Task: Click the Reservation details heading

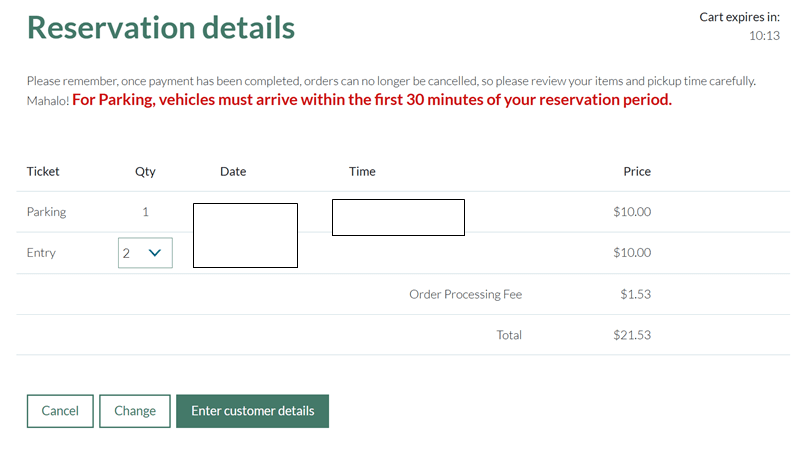Action: point(161,27)
